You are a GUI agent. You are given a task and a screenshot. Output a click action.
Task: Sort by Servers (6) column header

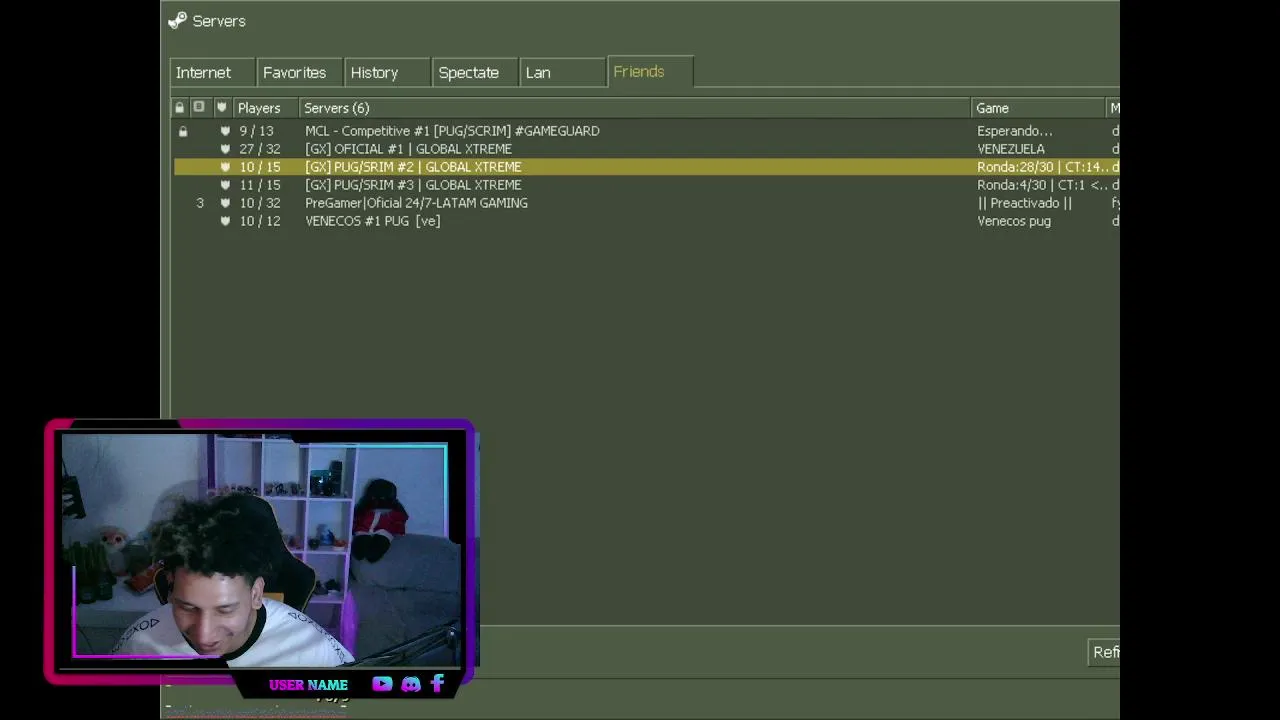click(635, 108)
